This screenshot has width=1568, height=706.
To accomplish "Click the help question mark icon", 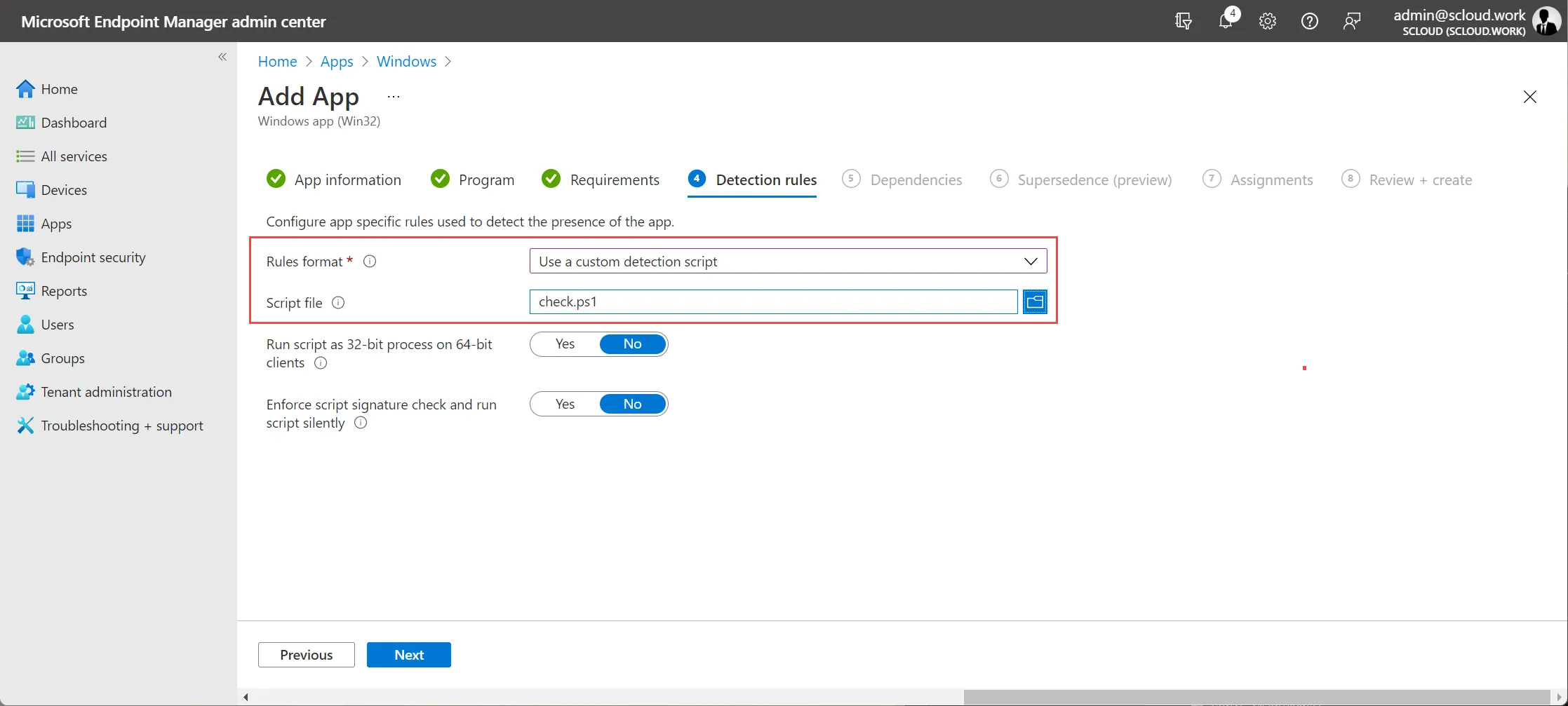I will [x=1309, y=21].
